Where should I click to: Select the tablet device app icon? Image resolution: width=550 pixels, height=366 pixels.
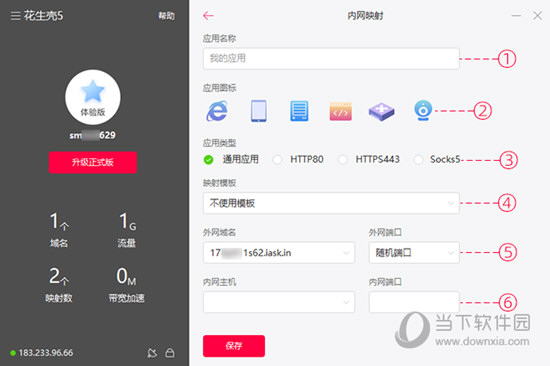259,111
